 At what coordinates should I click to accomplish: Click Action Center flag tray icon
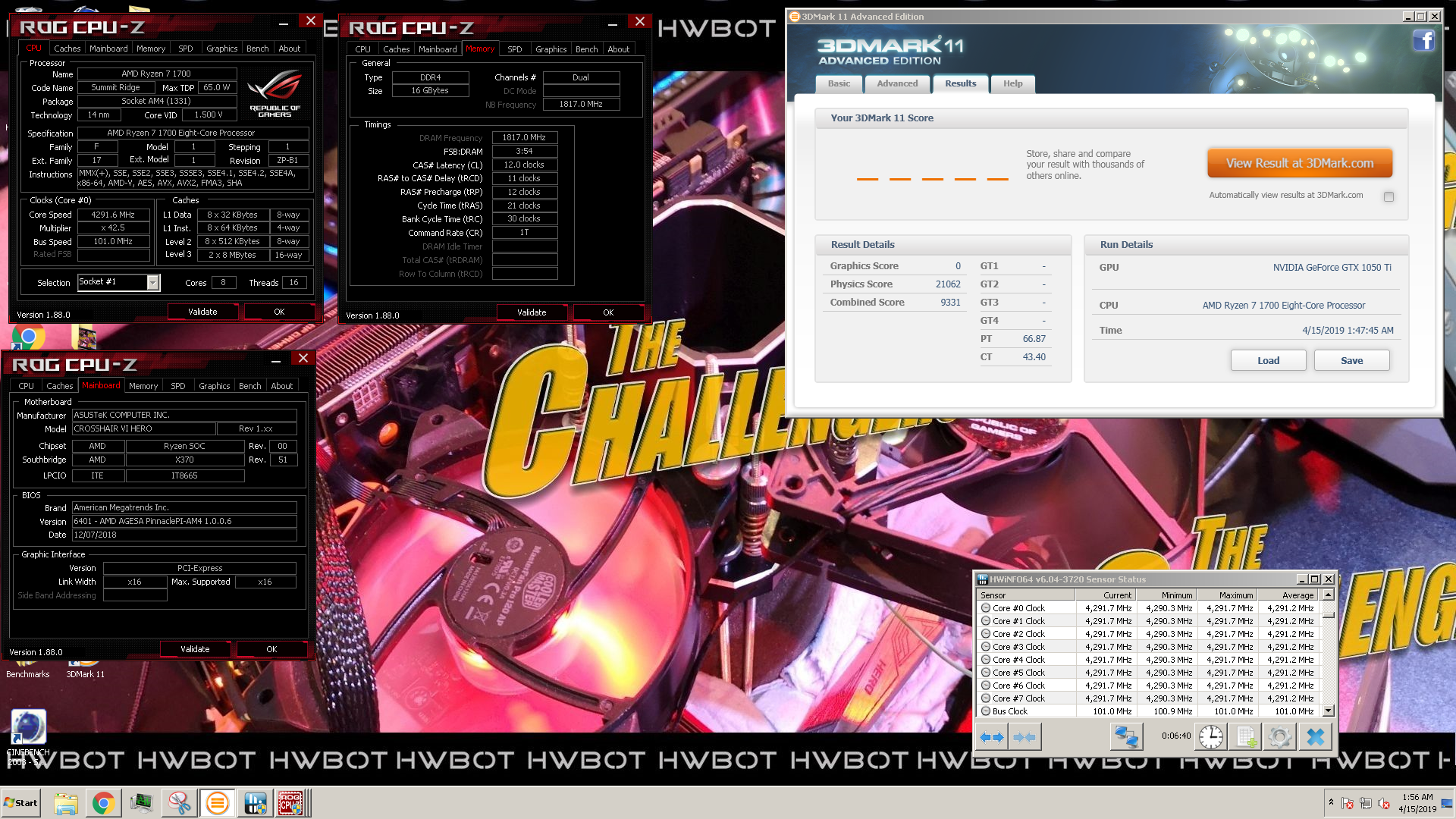tap(1348, 803)
